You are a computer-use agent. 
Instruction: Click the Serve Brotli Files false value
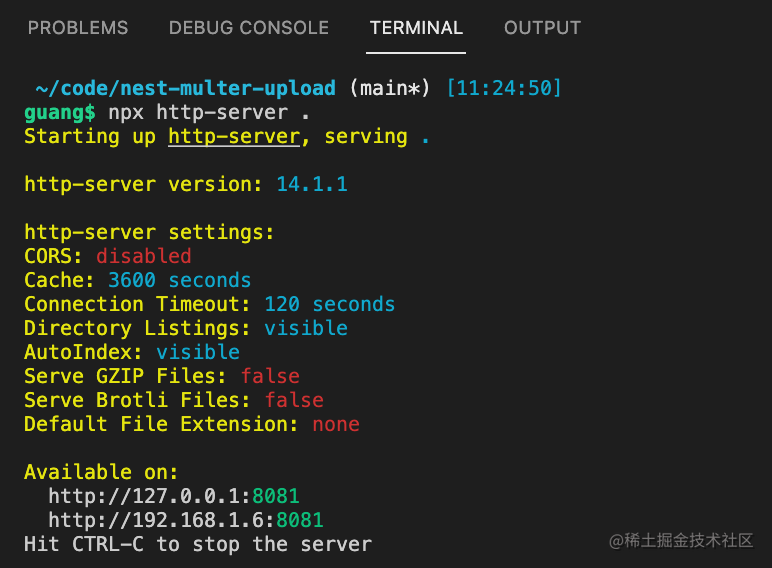tap(294, 400)
